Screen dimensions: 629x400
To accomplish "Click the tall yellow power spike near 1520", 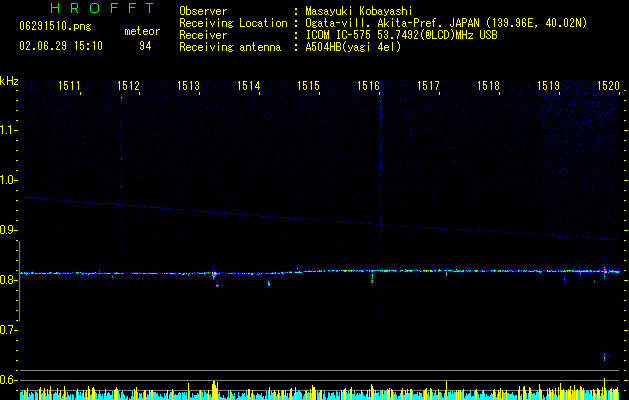I will coord(605,388).
